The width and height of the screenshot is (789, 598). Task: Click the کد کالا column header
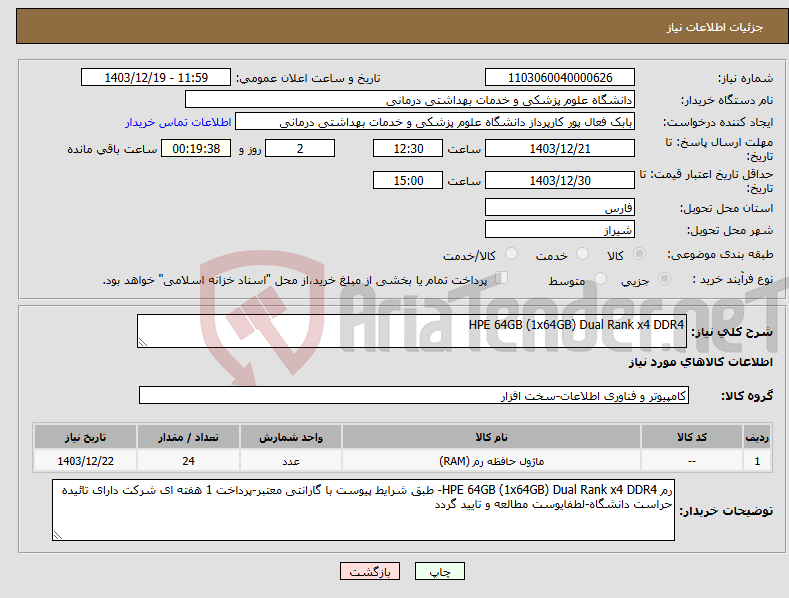coord(692,437)
